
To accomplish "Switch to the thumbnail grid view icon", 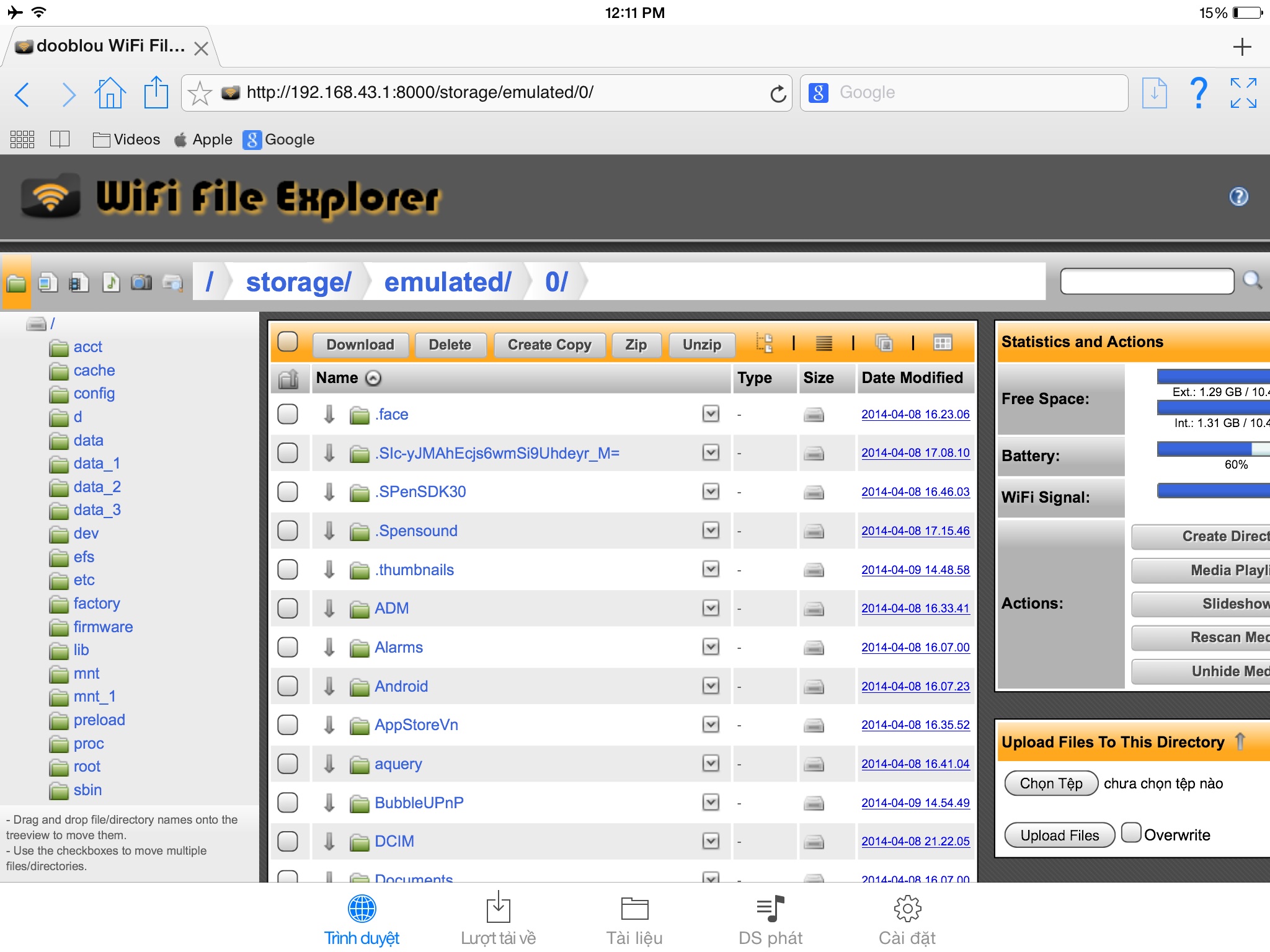I will (x=943, y=343).
